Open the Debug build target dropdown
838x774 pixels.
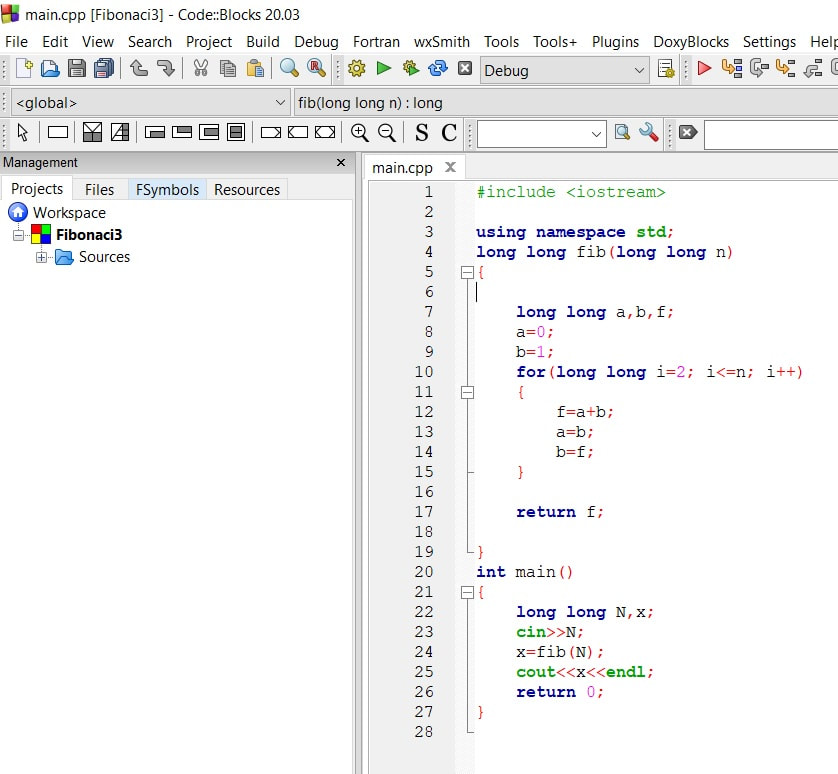pos(564,70)
